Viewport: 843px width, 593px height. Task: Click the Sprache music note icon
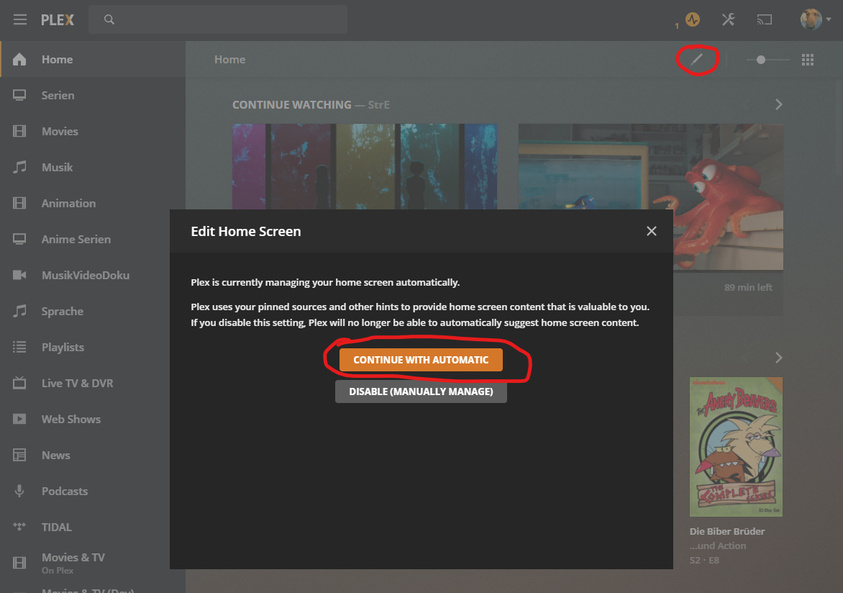click(x=19, y=311)
